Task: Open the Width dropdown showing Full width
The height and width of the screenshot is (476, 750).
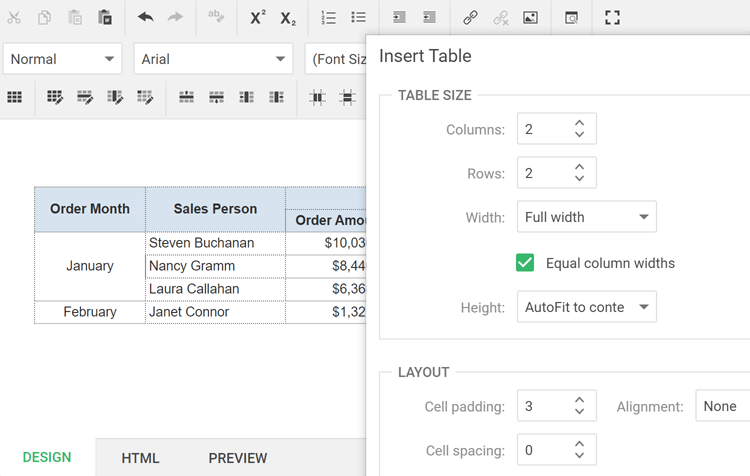Action: (587, 217)
